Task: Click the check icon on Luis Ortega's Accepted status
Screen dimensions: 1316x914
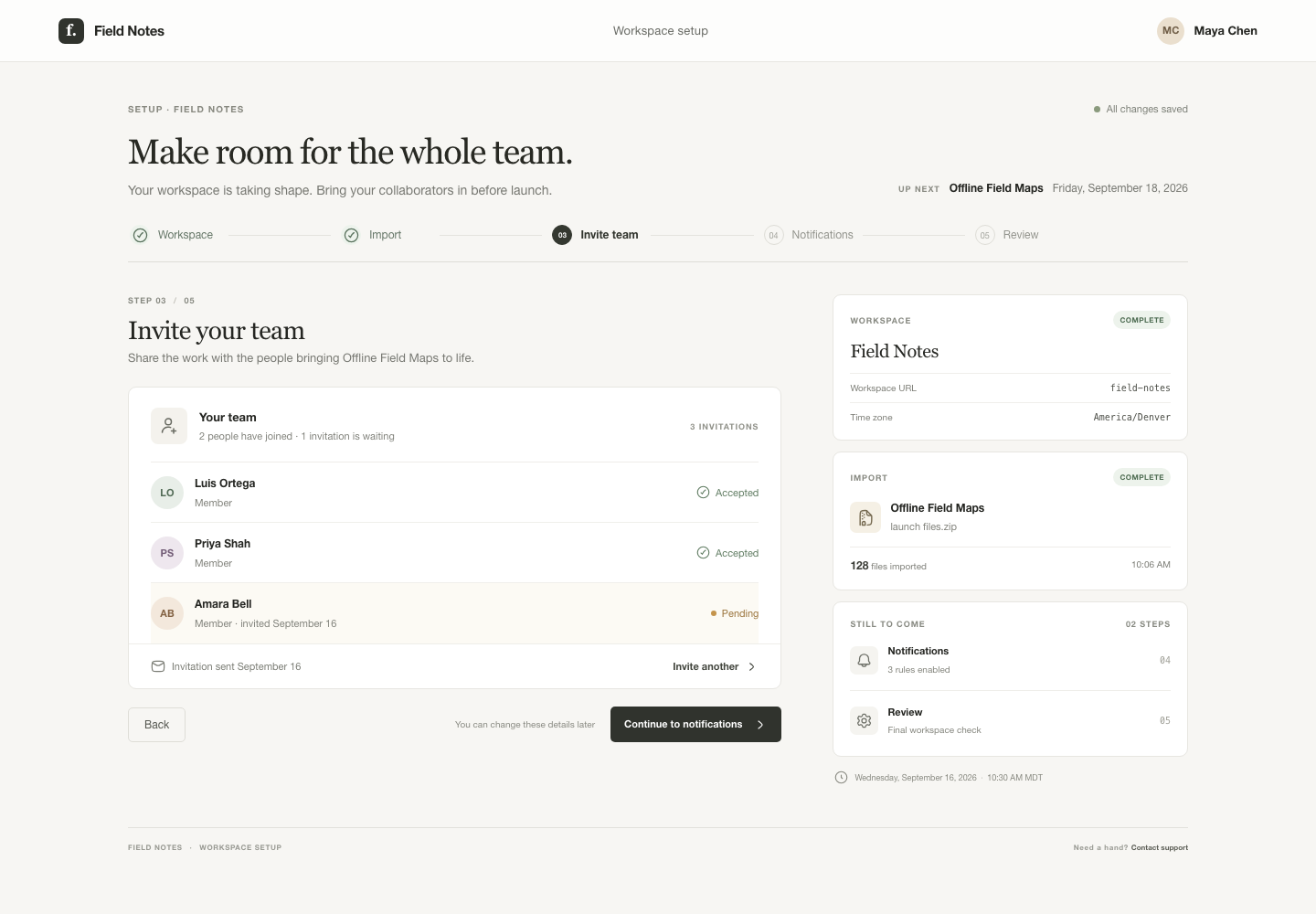Action: tap(703, 493)
